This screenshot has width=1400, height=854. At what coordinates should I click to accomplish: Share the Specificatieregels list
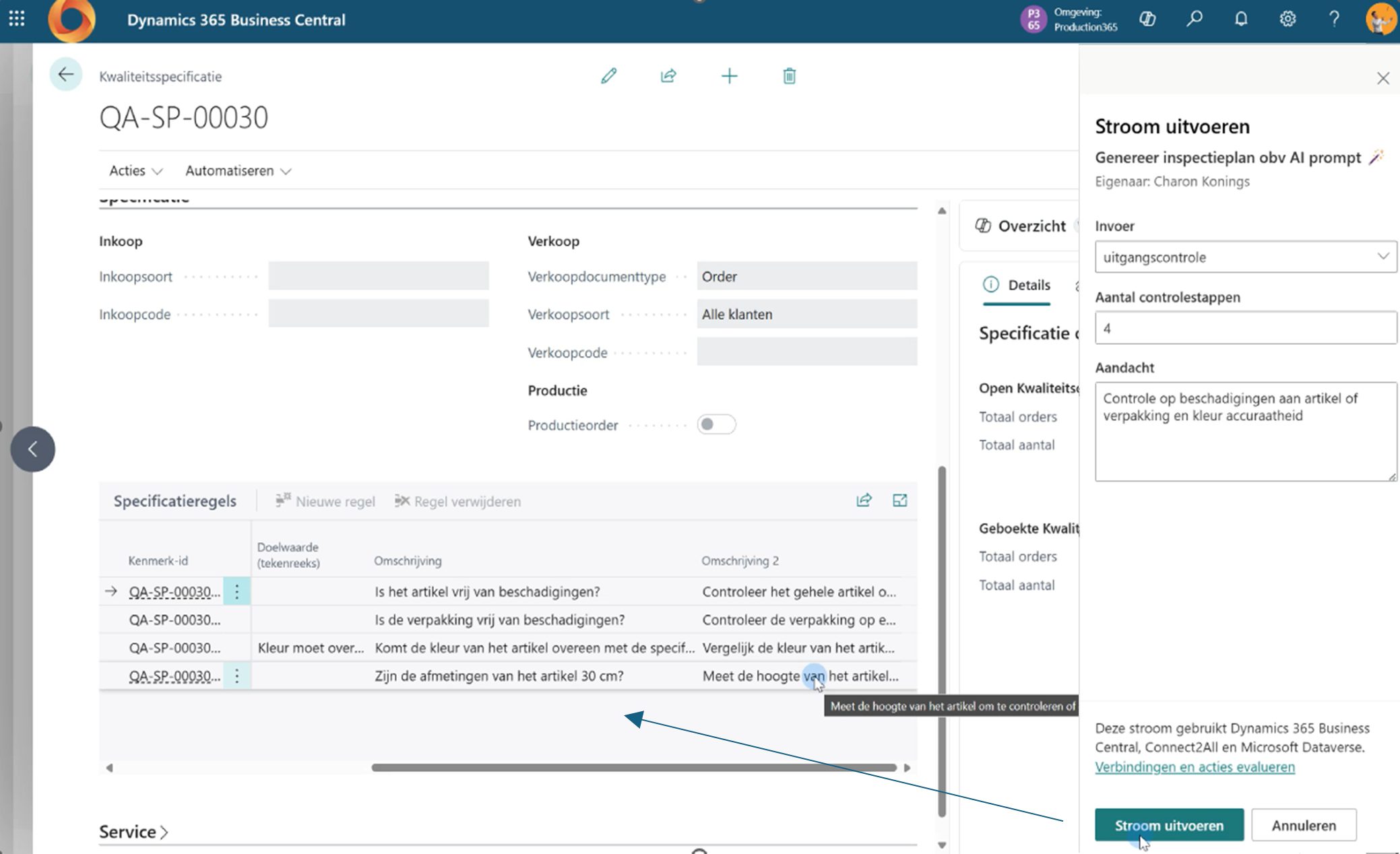tap(864, 500)
